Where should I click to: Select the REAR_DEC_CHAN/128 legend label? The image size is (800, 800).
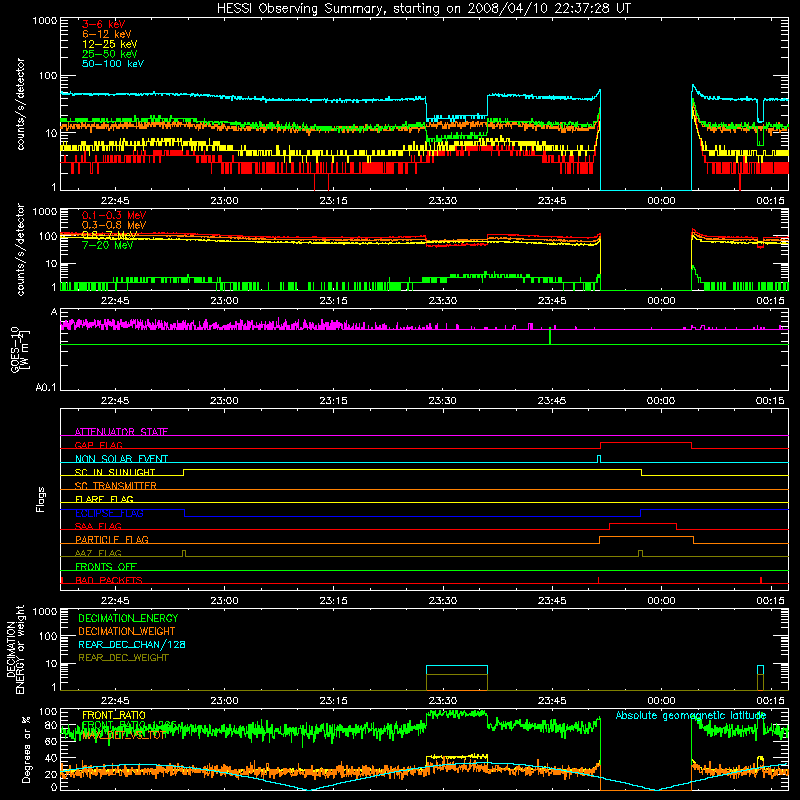(132, 644)
